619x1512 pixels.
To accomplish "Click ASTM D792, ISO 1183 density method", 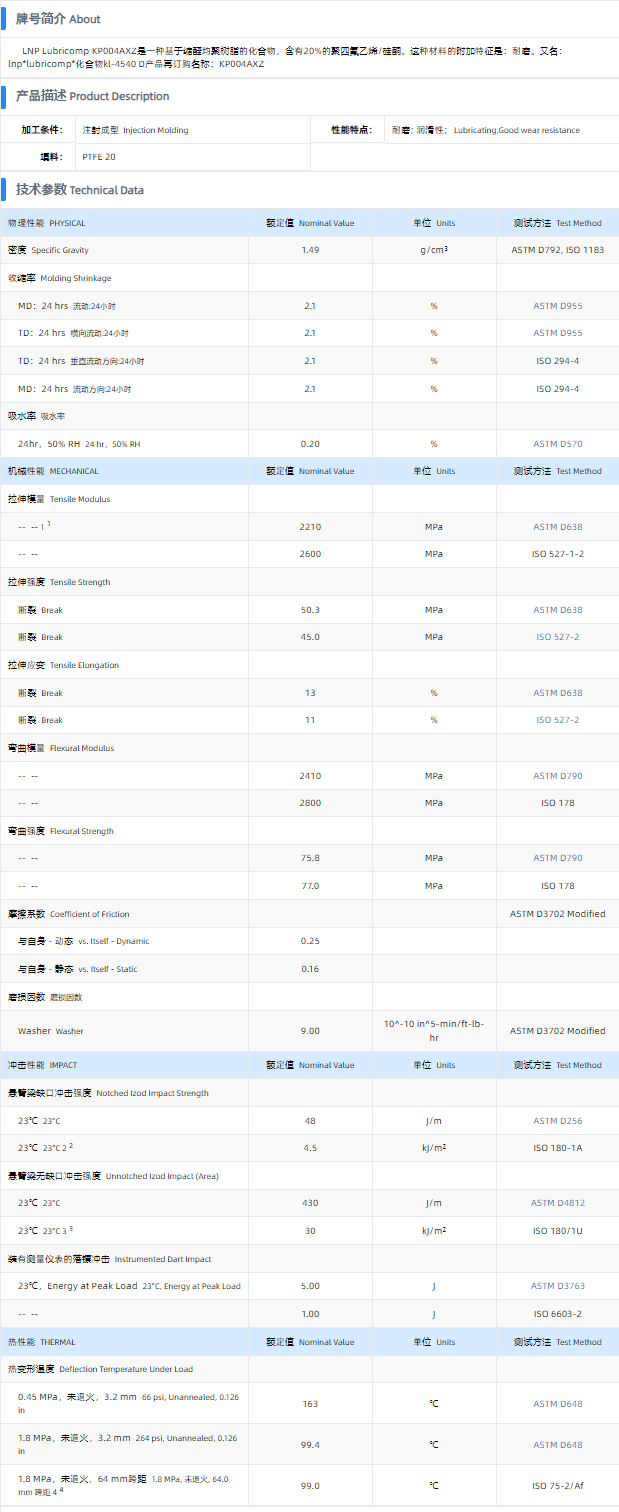I will tap(557, 250).
